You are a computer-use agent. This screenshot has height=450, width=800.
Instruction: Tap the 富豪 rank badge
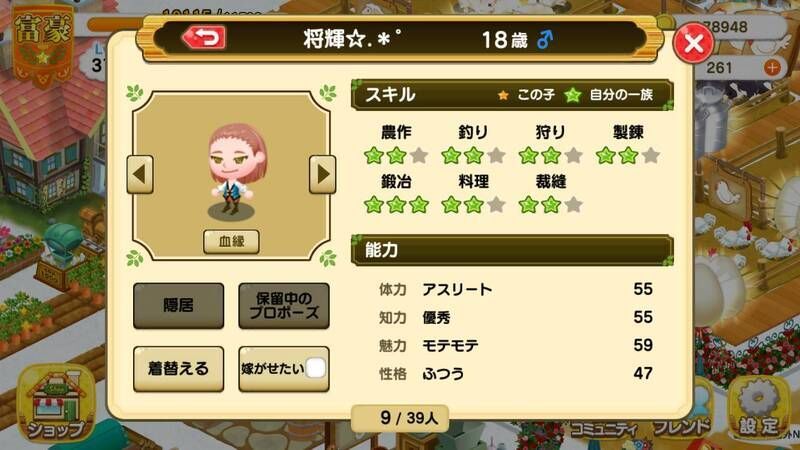pos(43,45)
